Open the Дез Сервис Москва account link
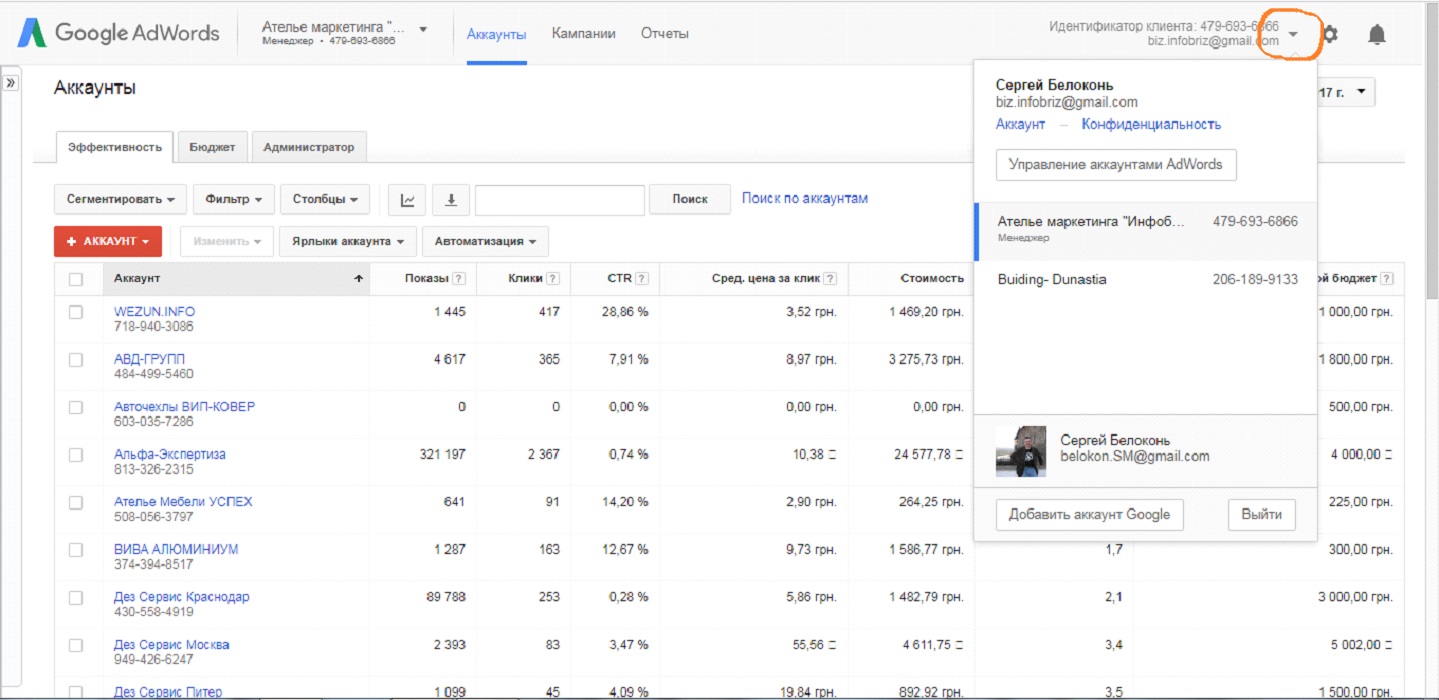 coord(171,644)
